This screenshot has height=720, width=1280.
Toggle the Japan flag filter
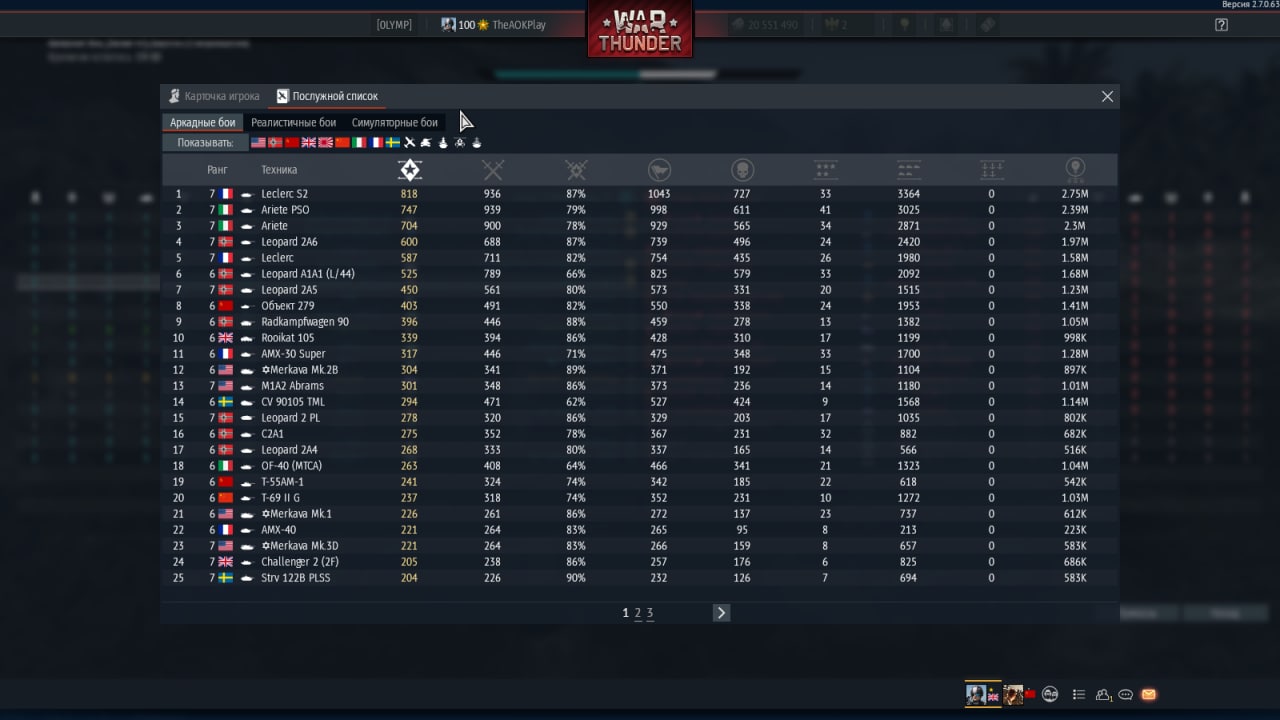tap(325, 142)
